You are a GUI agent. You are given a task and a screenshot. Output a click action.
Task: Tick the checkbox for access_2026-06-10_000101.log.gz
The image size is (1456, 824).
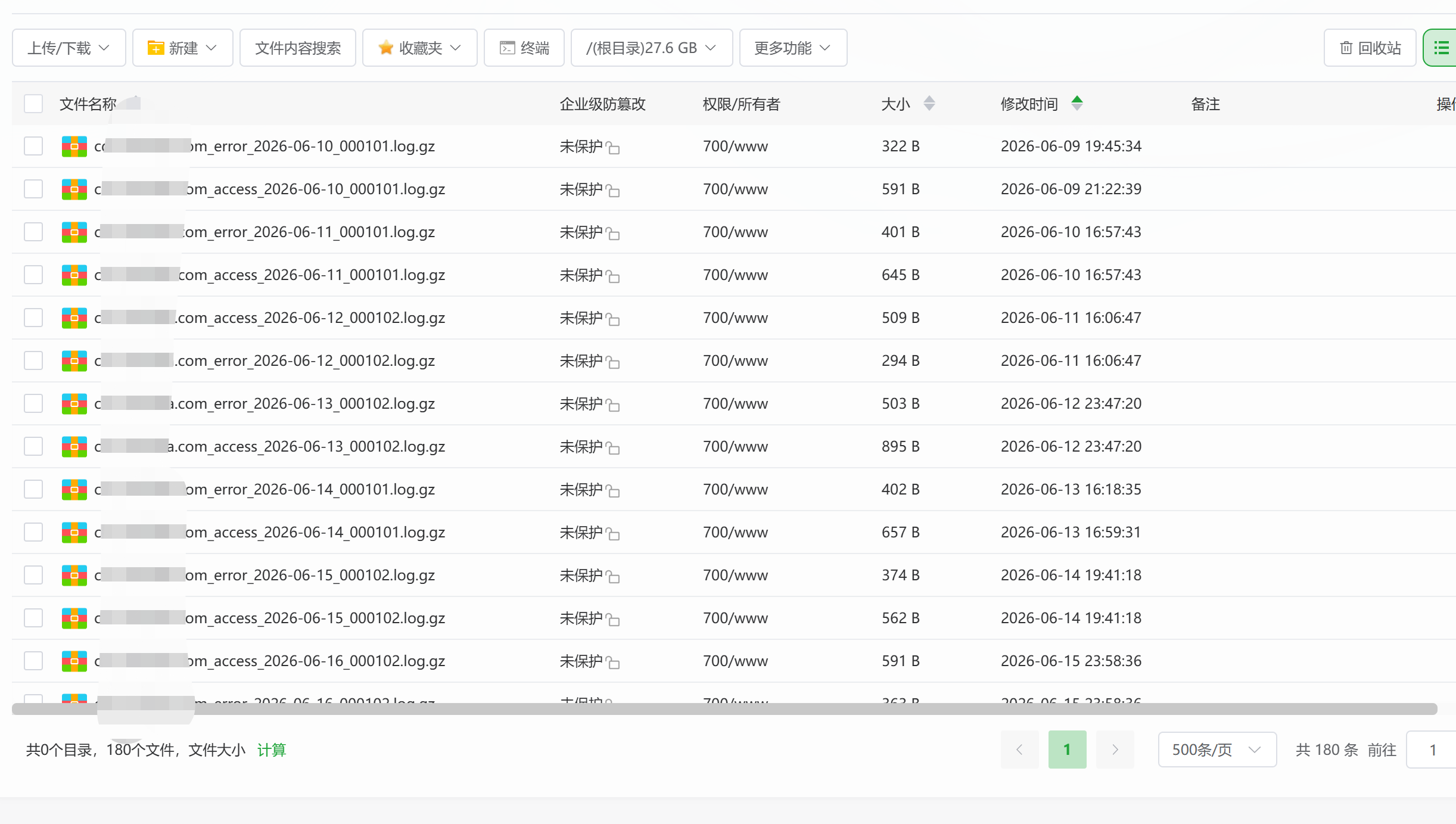point(33,189)
